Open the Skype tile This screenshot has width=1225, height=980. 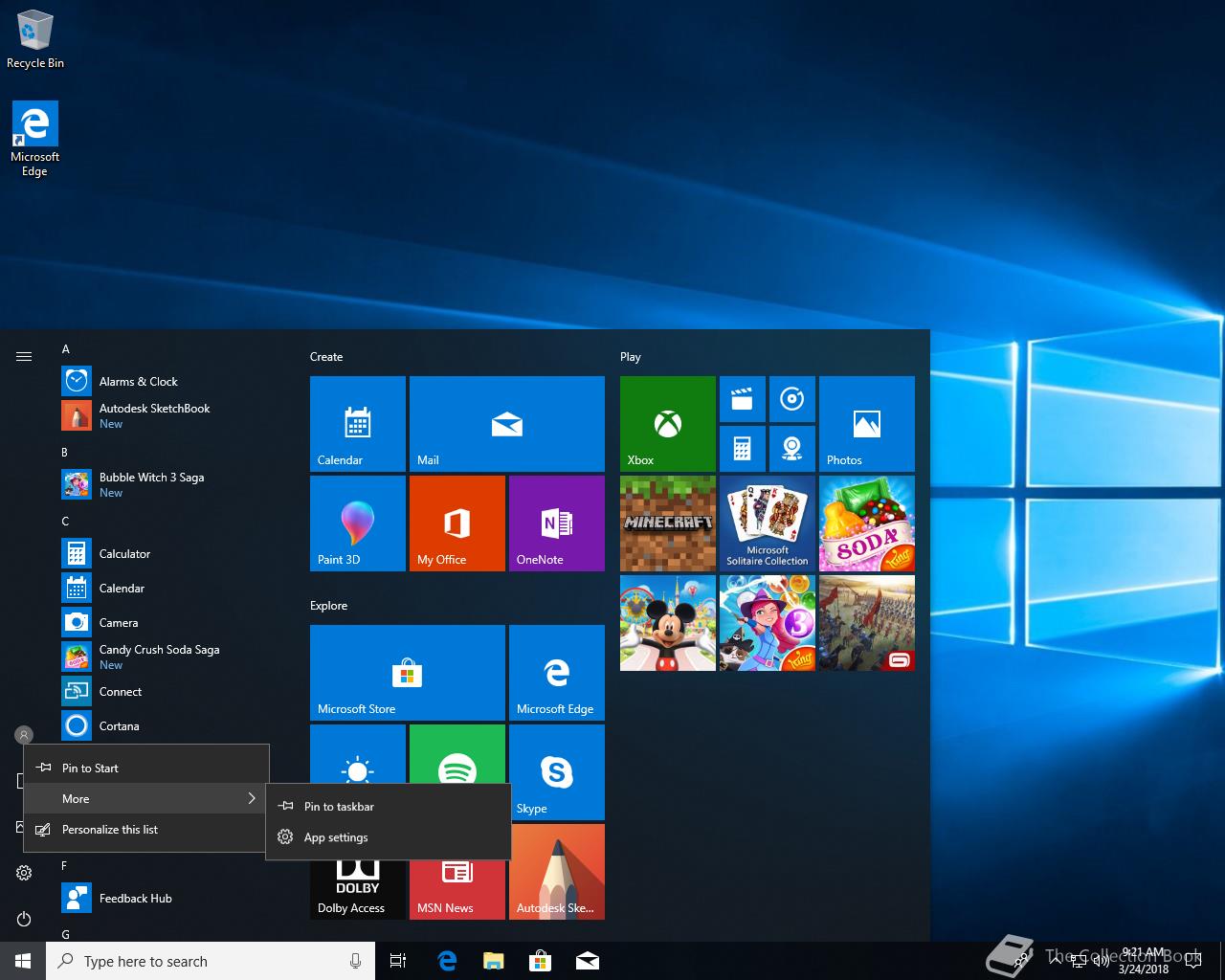pyautogui.click(x=557, y=771)
